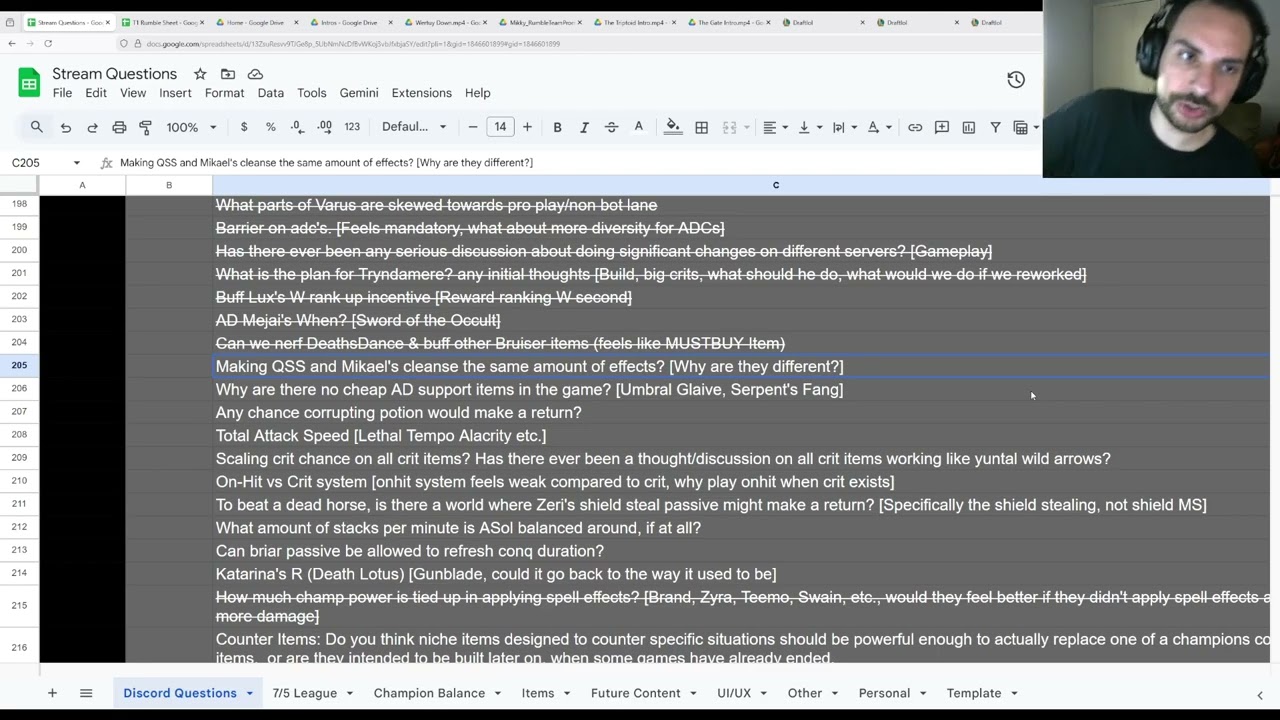1280x720 pixels.
Task: Star the Stream Questions document
Action: pos(200,74)
